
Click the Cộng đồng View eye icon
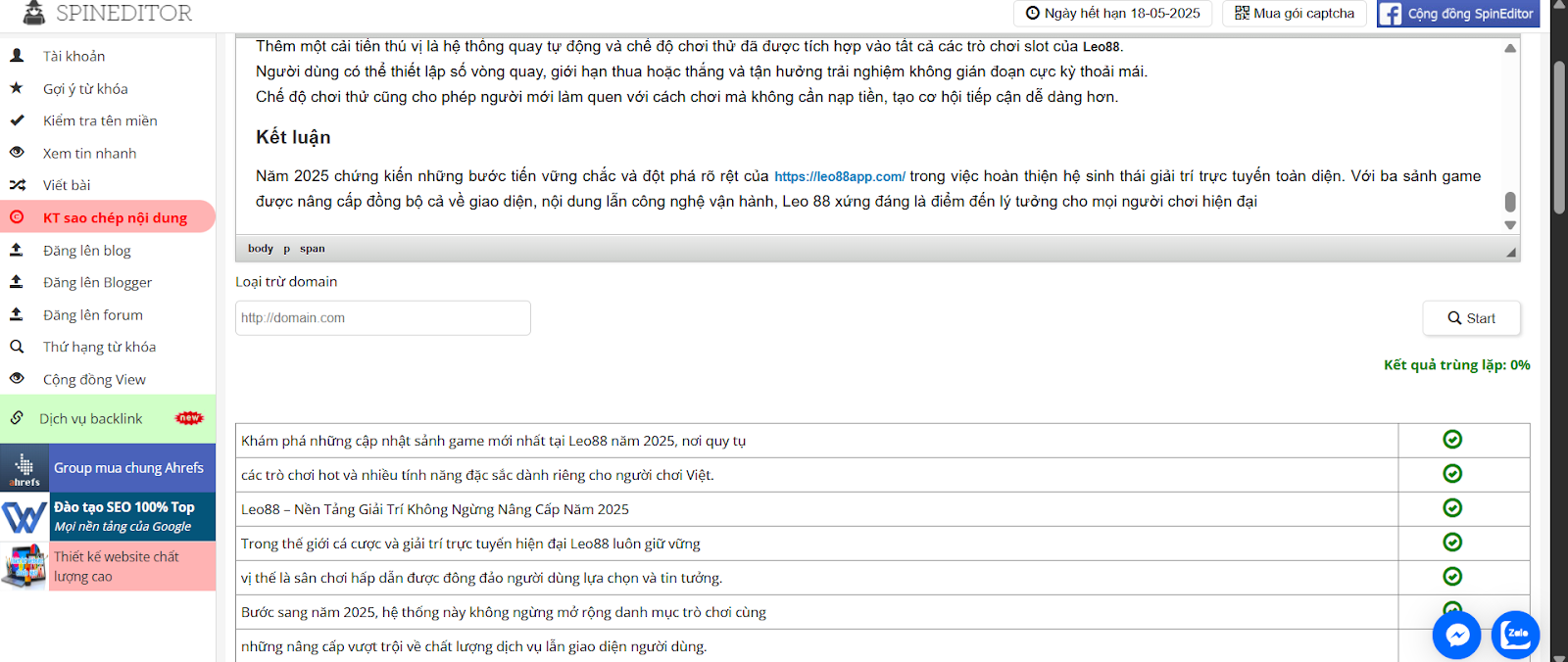click(17, 379)
